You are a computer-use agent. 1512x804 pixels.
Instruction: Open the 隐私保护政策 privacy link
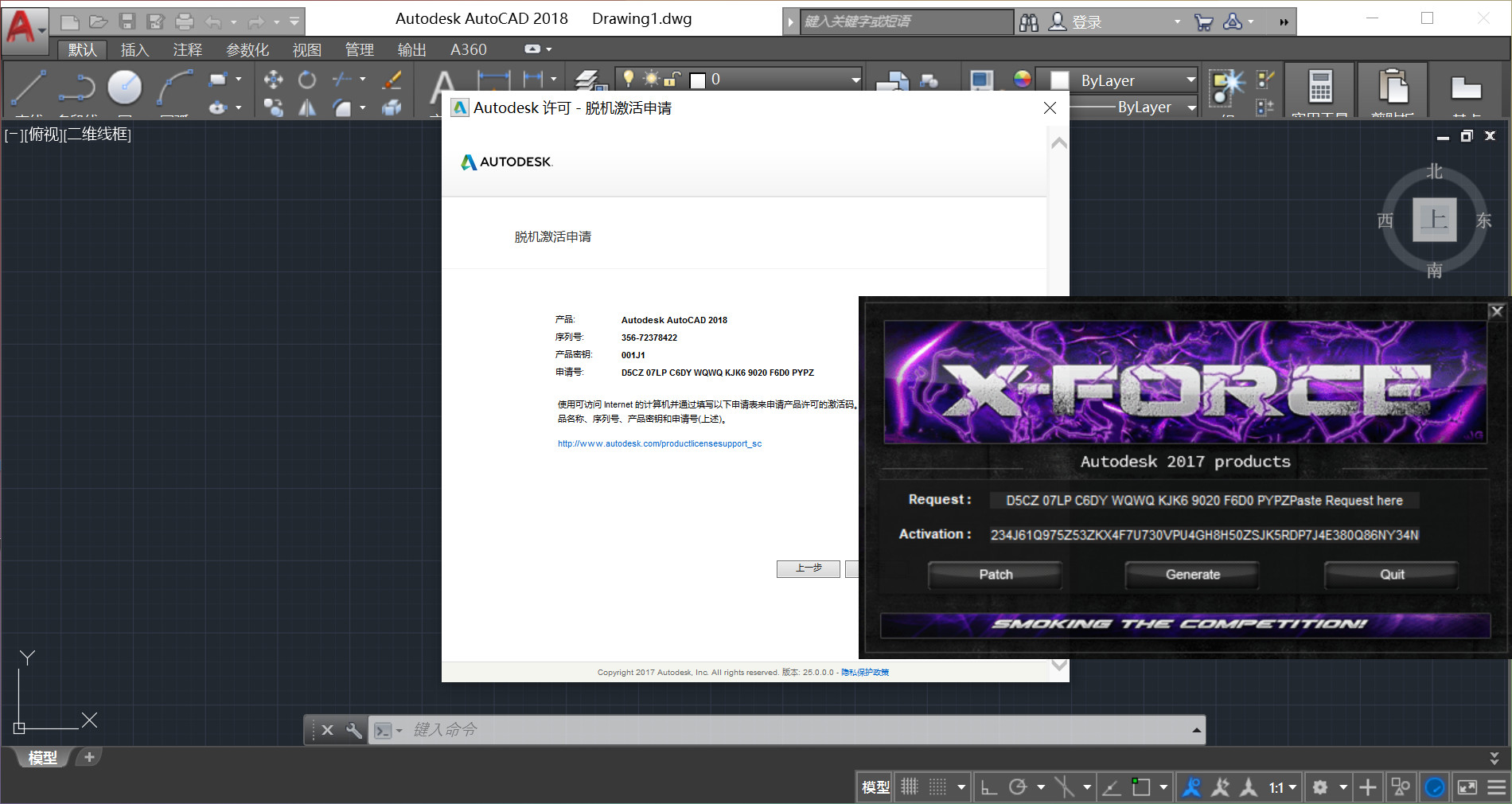point(865,673)
